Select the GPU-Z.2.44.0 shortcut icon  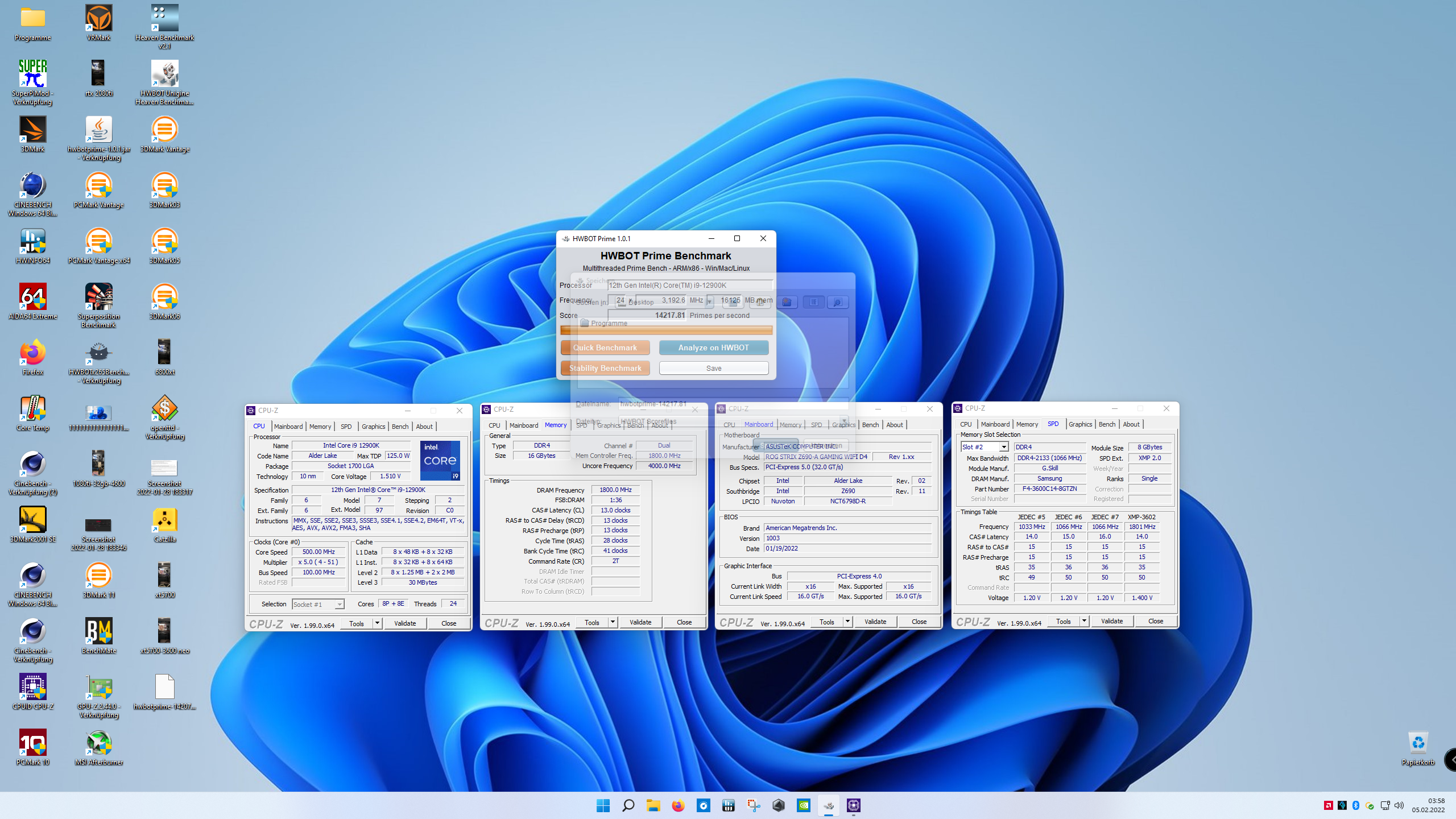[x=99, y=695]
